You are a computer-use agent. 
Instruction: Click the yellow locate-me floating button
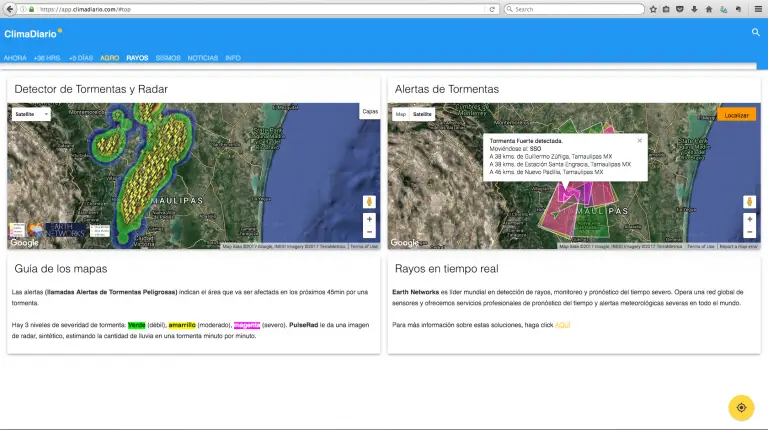point(741,407)
